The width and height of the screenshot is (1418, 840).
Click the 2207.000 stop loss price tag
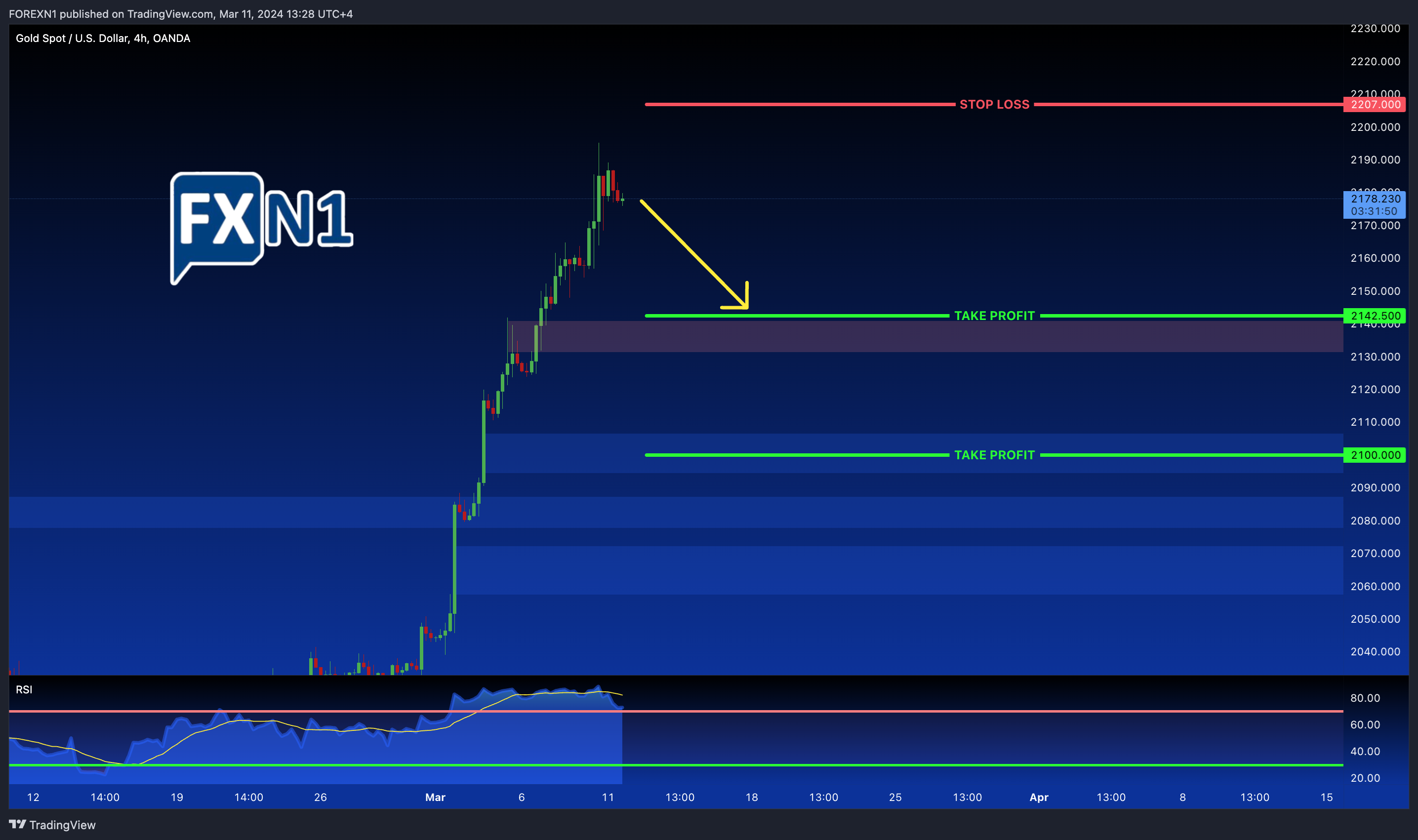click(1375, 104)
